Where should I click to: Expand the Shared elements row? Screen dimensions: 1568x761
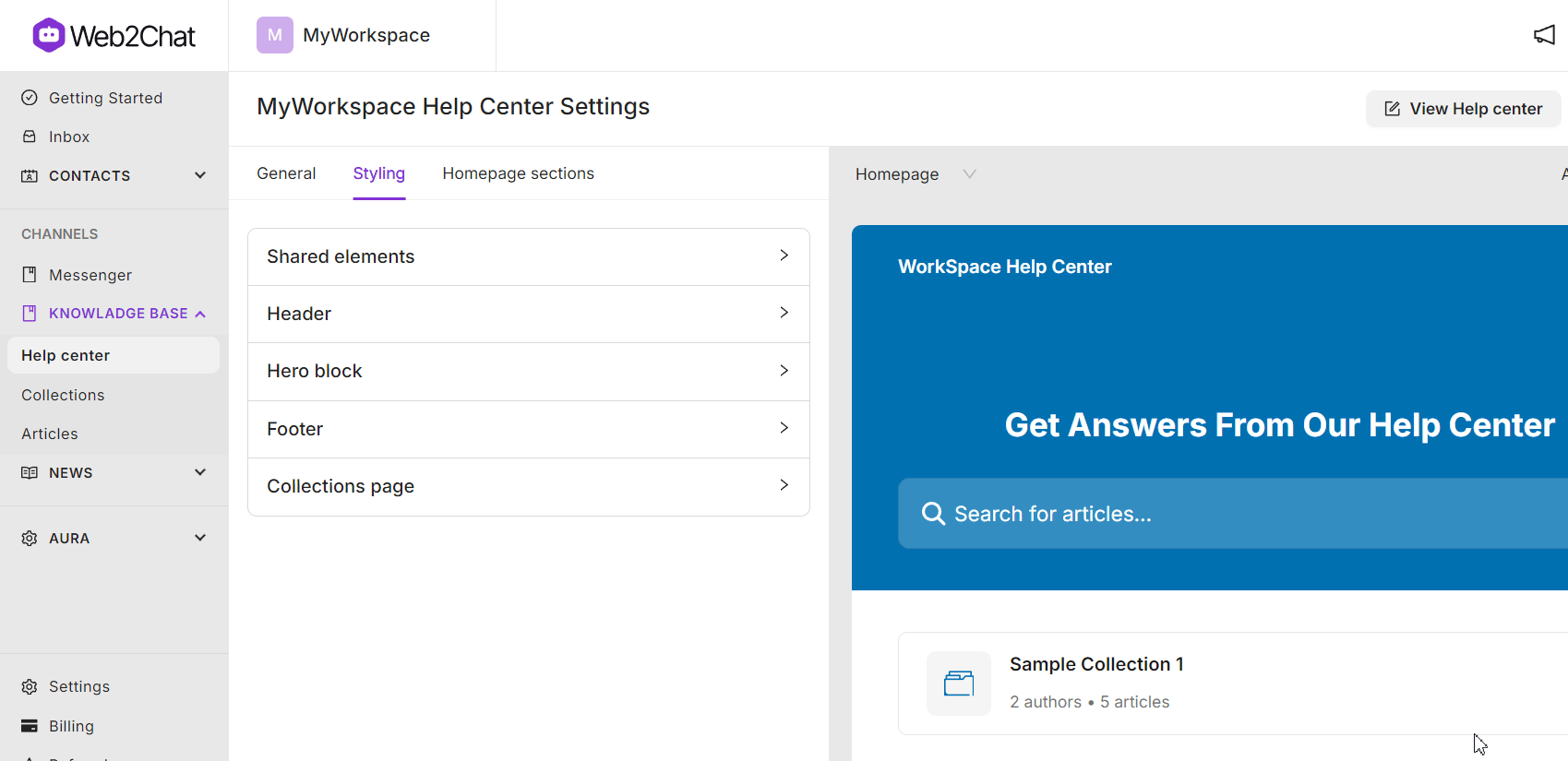coord(529,256)
